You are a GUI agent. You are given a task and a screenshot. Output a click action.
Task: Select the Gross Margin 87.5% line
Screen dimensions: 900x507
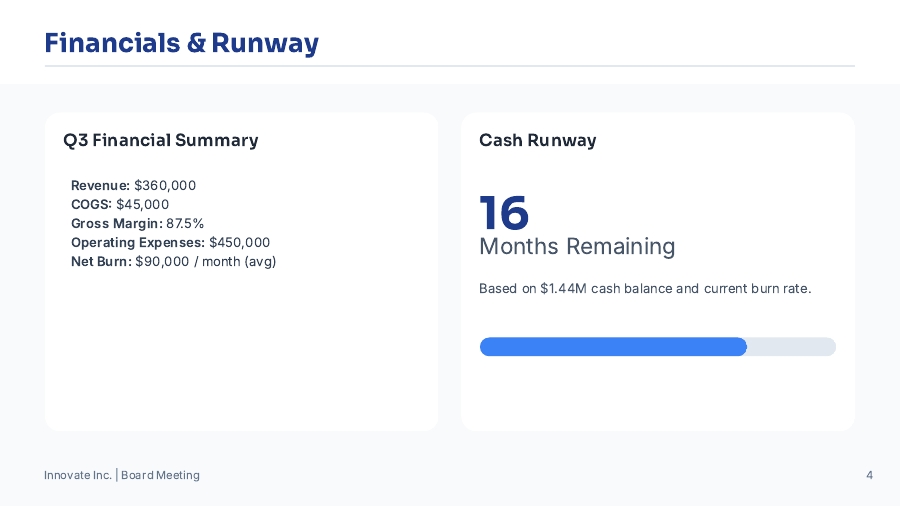(x=137, y=223)
